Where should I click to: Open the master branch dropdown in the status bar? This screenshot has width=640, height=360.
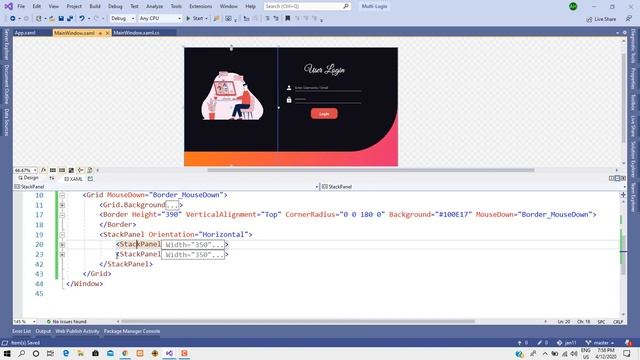pyautogui.click(x=600, y=343)
